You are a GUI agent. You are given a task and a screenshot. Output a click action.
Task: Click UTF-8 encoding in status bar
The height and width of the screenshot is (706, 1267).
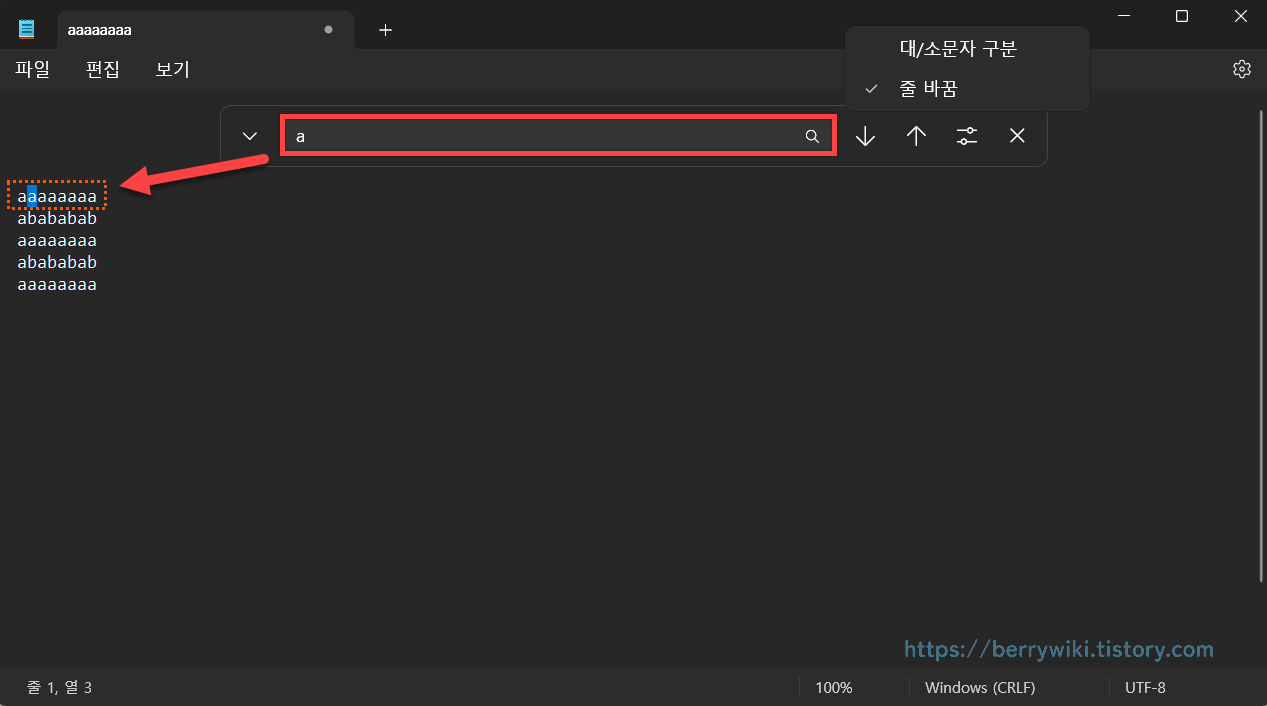(x=1146, y=688)
